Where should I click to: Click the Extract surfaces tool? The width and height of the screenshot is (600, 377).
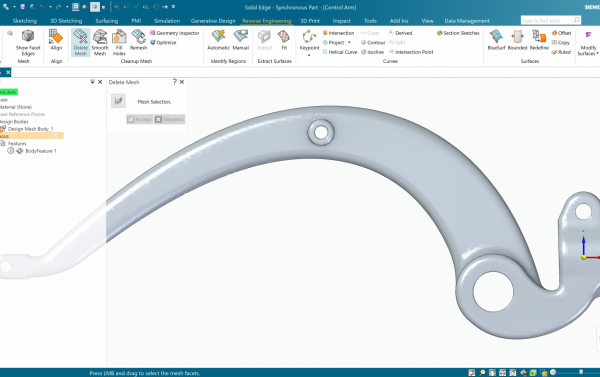(x=265, y=40)
